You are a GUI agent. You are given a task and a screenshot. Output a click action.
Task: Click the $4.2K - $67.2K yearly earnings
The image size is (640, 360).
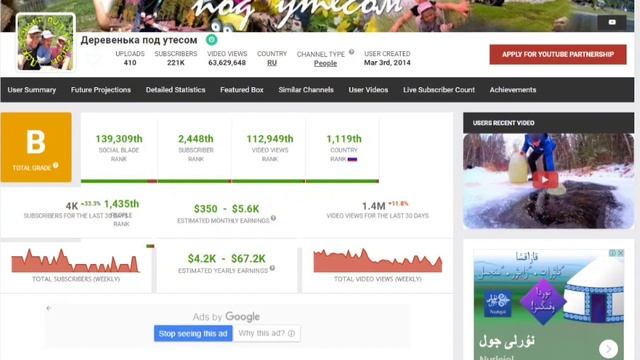pyautogui.click(x=227, y=258)
